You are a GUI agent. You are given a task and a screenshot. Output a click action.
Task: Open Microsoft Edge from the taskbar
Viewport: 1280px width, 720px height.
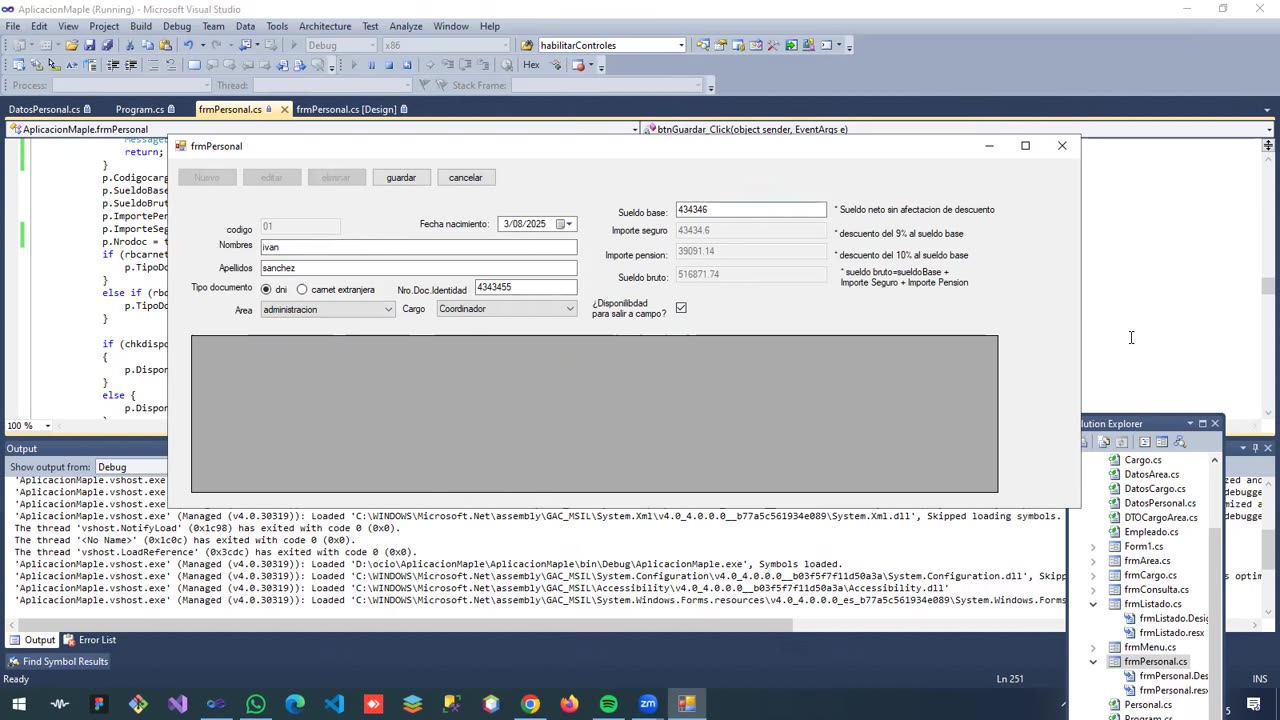[295, 704]
